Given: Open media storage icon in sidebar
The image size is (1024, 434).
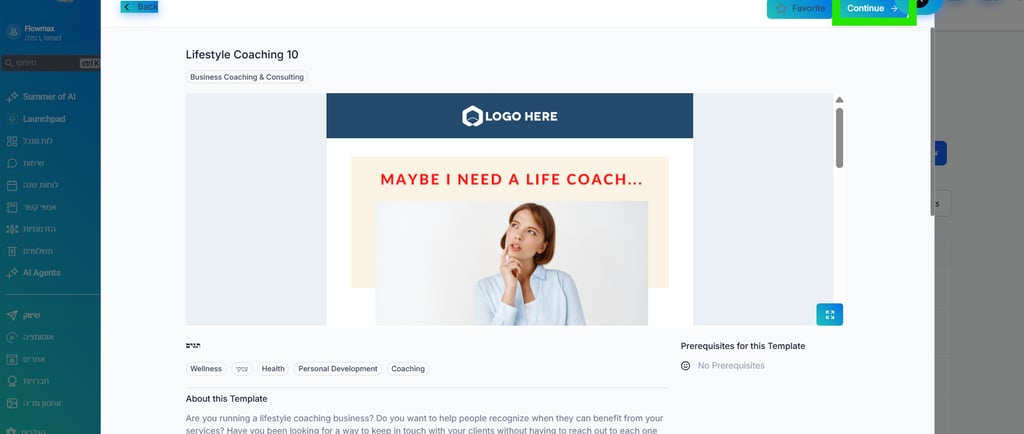Looking at the screenshot, I should 12,403.
